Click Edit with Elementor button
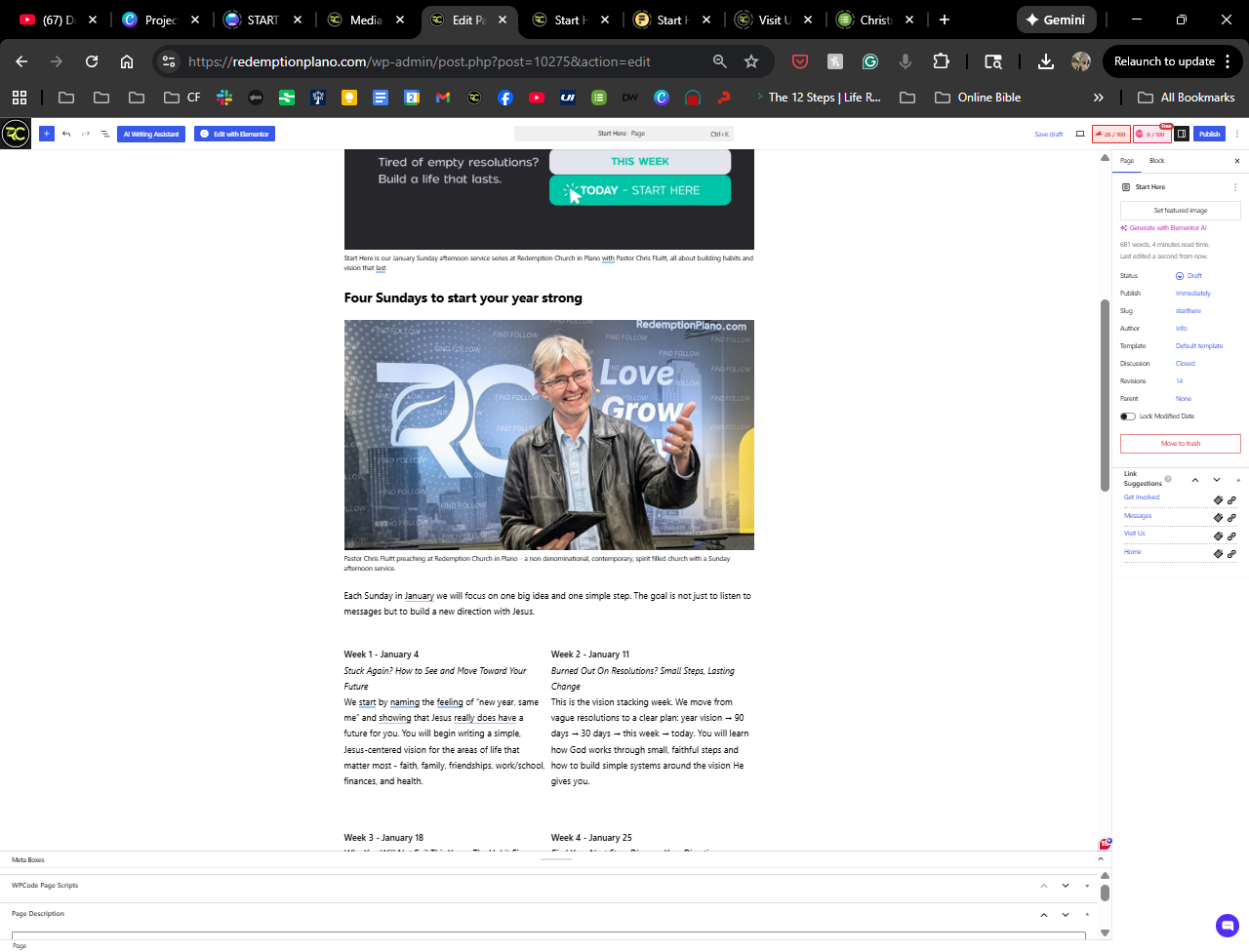Screen dimensions: 1249x952 [x=234, y=134]
